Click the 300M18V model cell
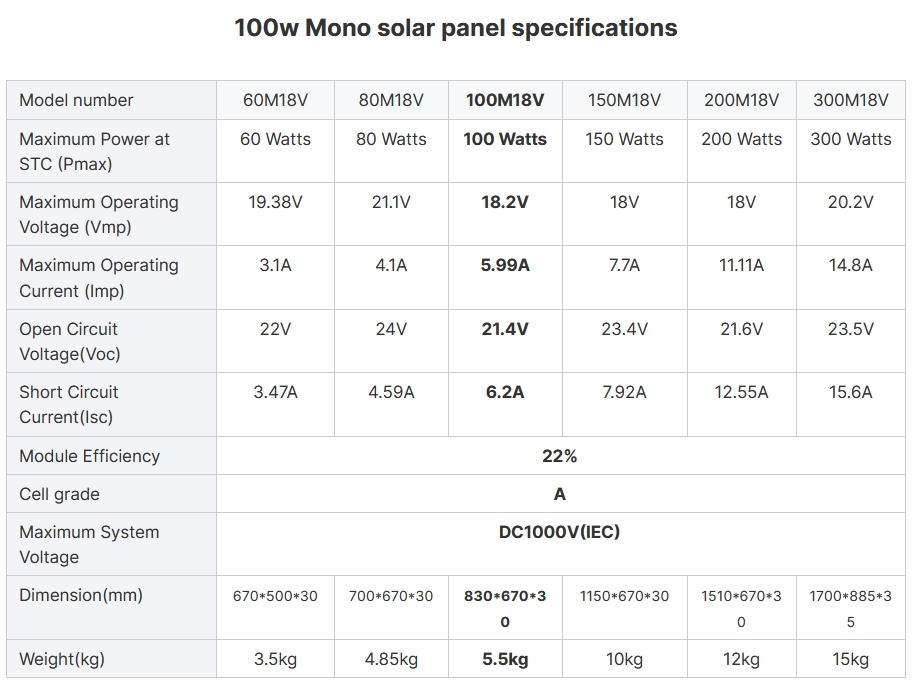 tap(850, 100)
